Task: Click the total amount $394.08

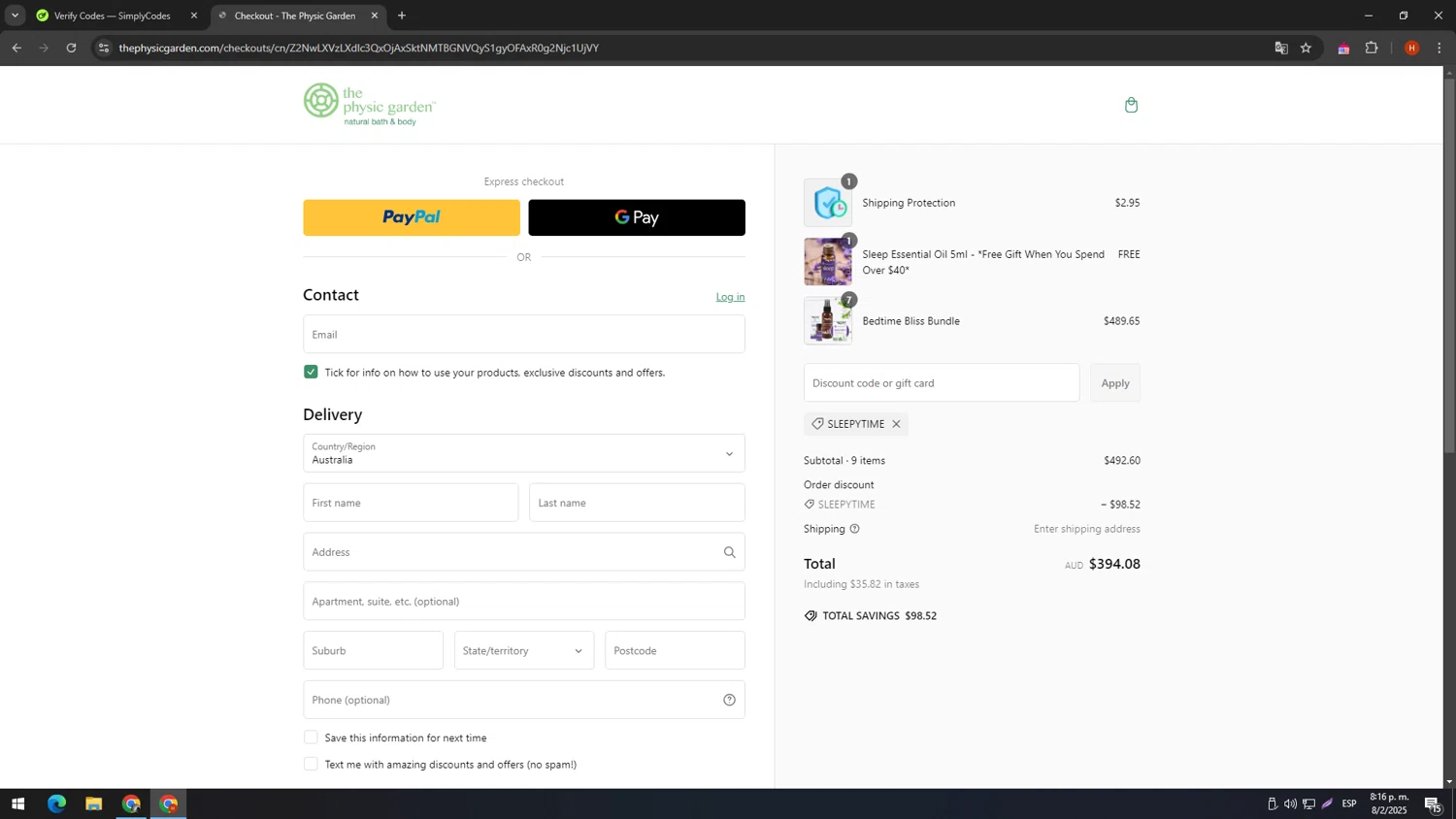Action: (x=1114, y=564)
